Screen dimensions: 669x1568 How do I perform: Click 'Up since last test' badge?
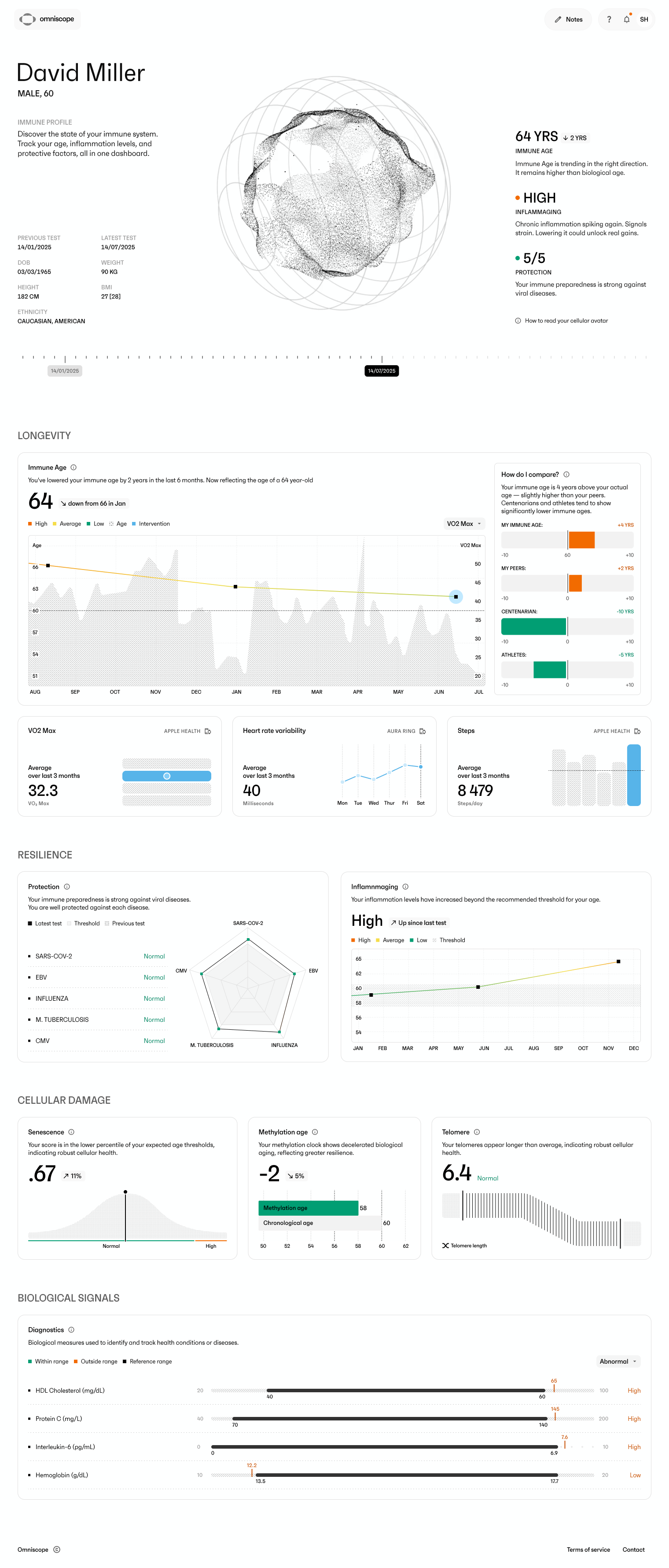click(x=419, y=923)
